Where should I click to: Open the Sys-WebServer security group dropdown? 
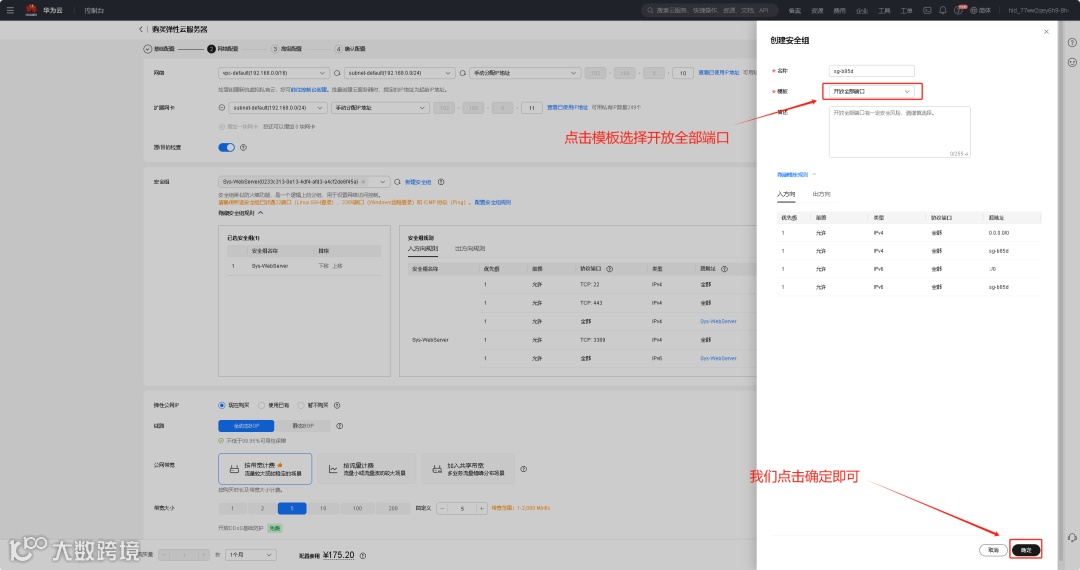coord(304,182)
